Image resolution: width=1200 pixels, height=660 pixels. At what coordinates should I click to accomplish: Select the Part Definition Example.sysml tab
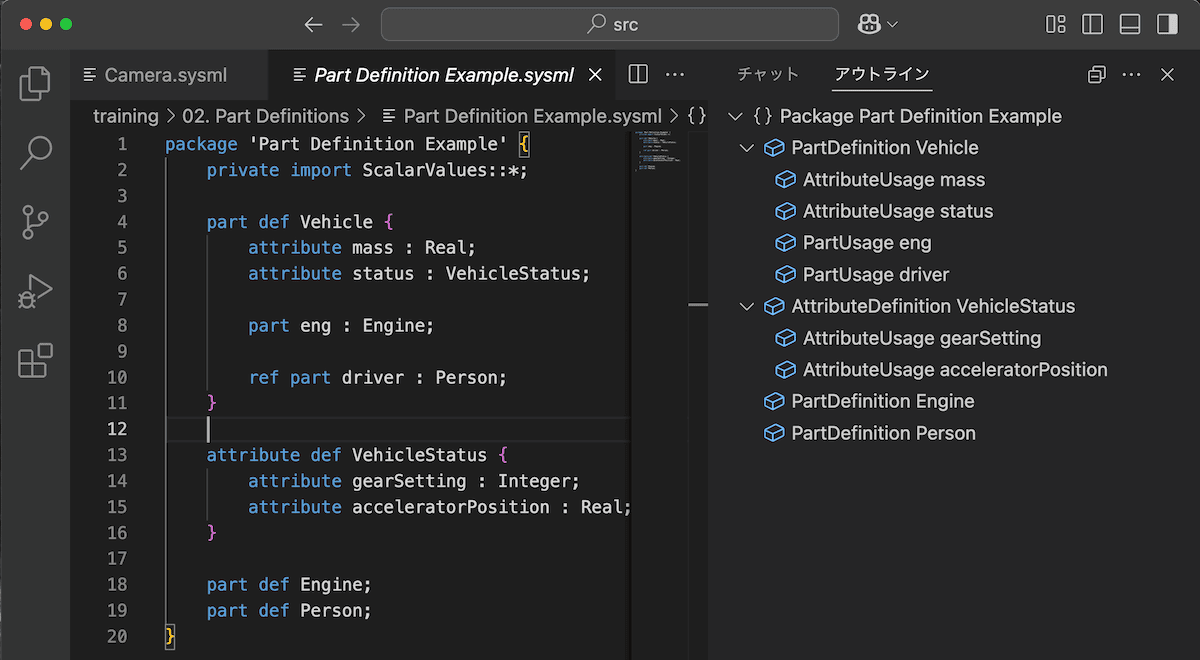pyautogui.click(x=444, y=75)
